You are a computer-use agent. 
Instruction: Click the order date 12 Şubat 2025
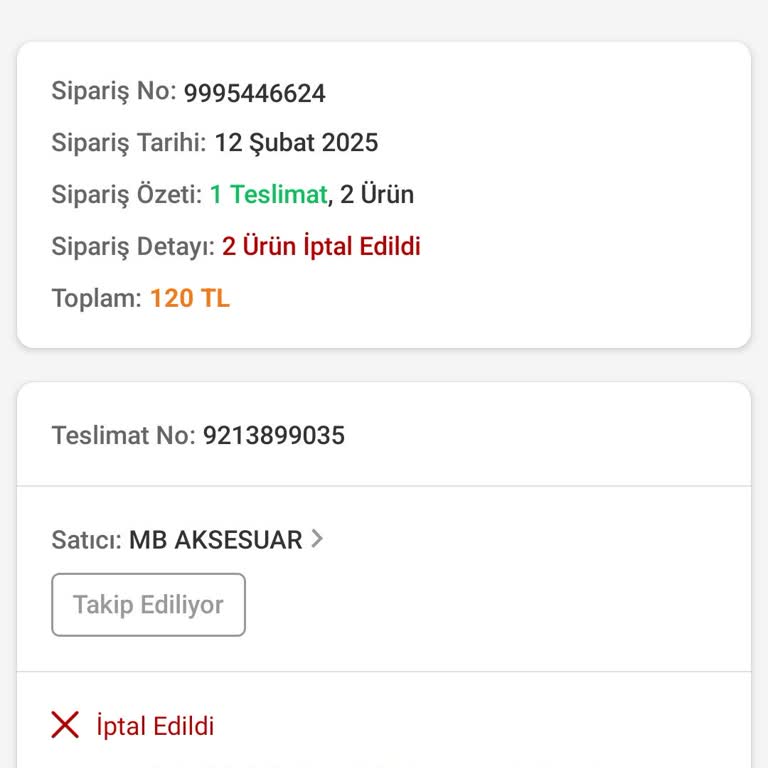[296, 142]
